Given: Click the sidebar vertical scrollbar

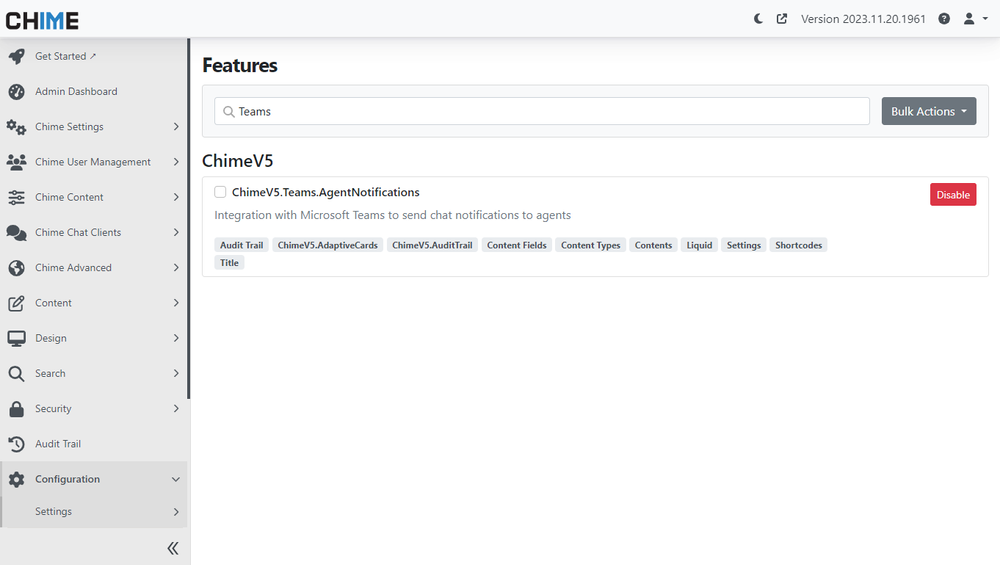Looking at the screenshot, I should [189, 219].
